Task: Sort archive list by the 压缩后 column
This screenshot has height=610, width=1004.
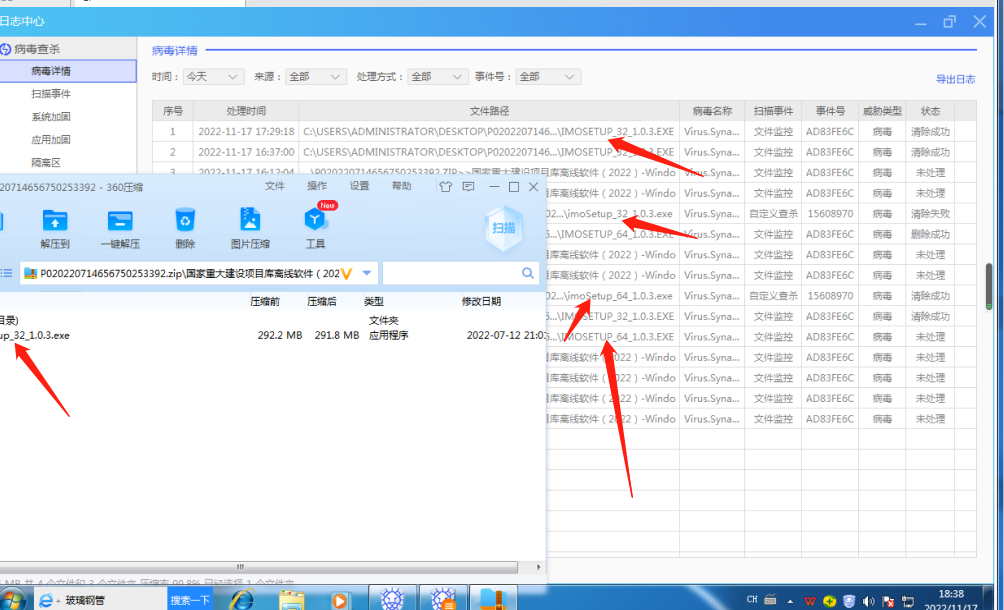Action: 321,301
